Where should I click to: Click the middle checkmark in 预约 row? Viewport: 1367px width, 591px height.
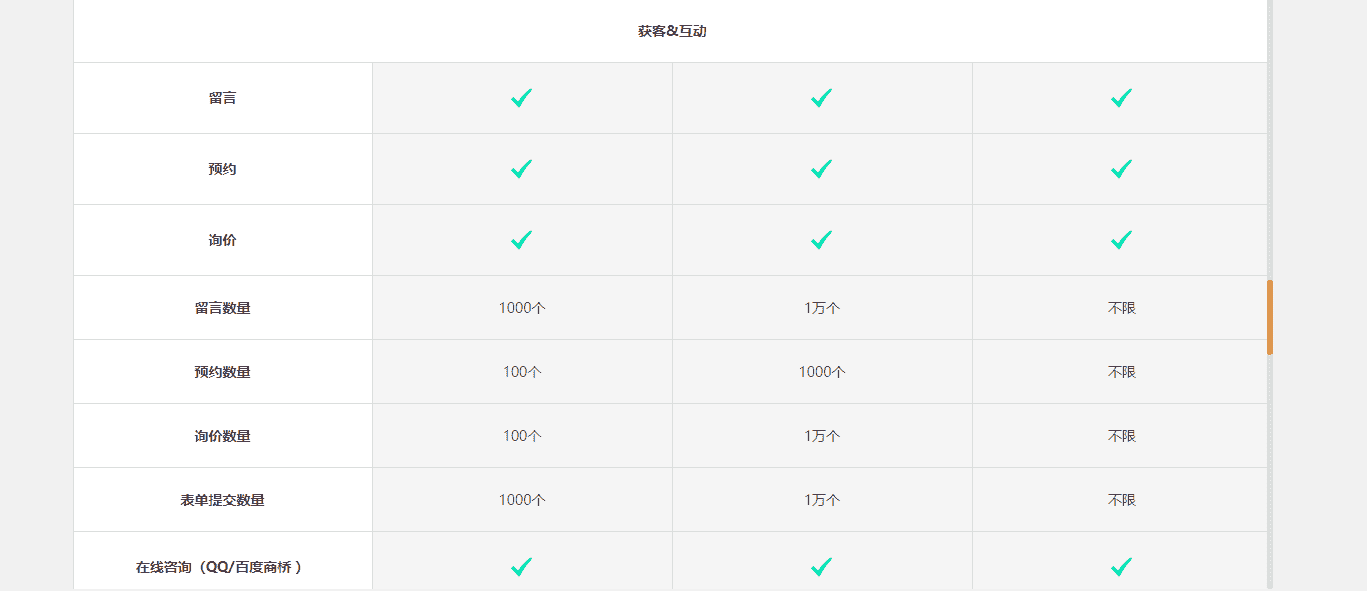pyautogui.click(x=822, y=169)
